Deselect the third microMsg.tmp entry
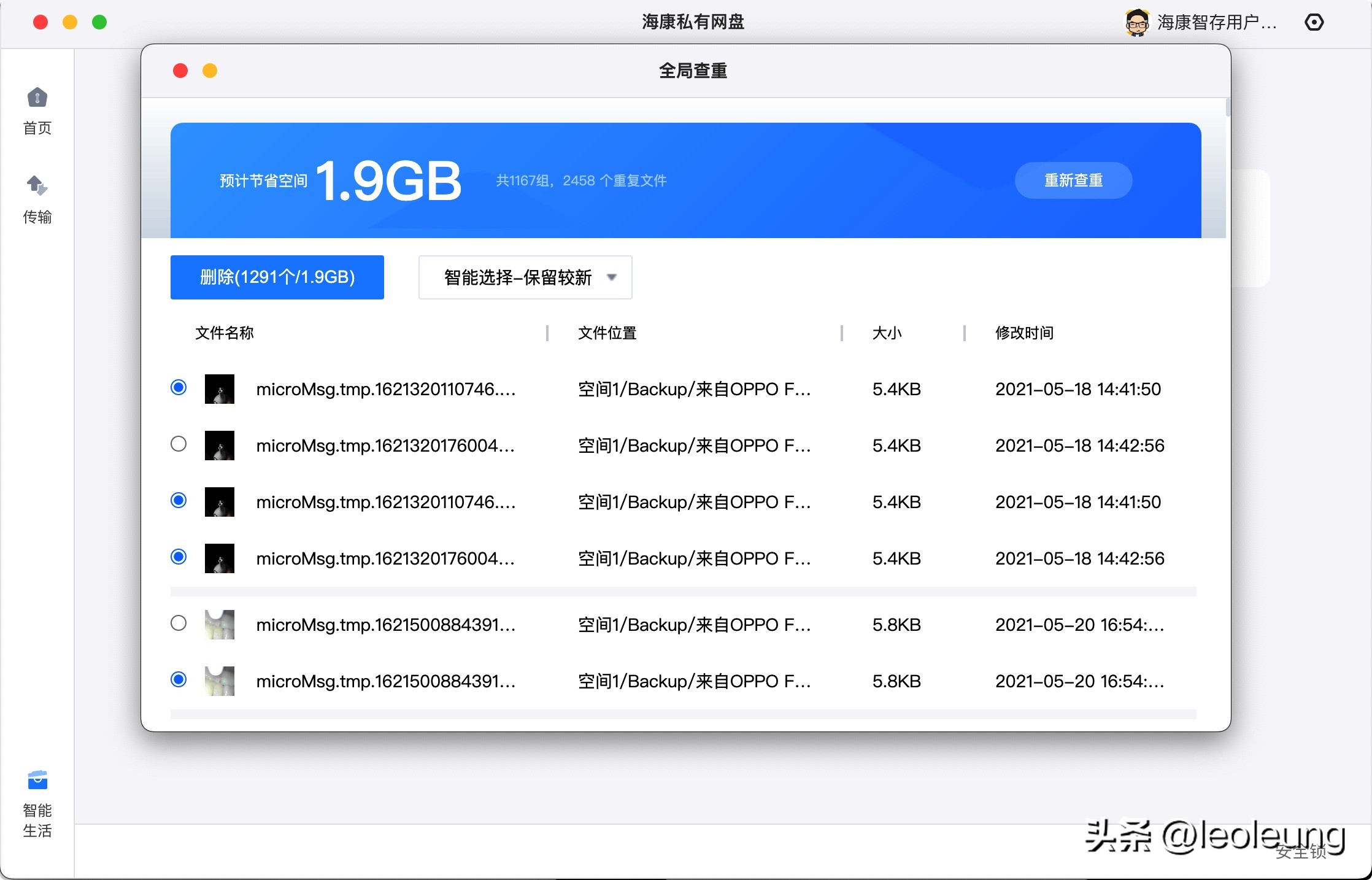The image size is (1372, 880). tap(179, 500)
